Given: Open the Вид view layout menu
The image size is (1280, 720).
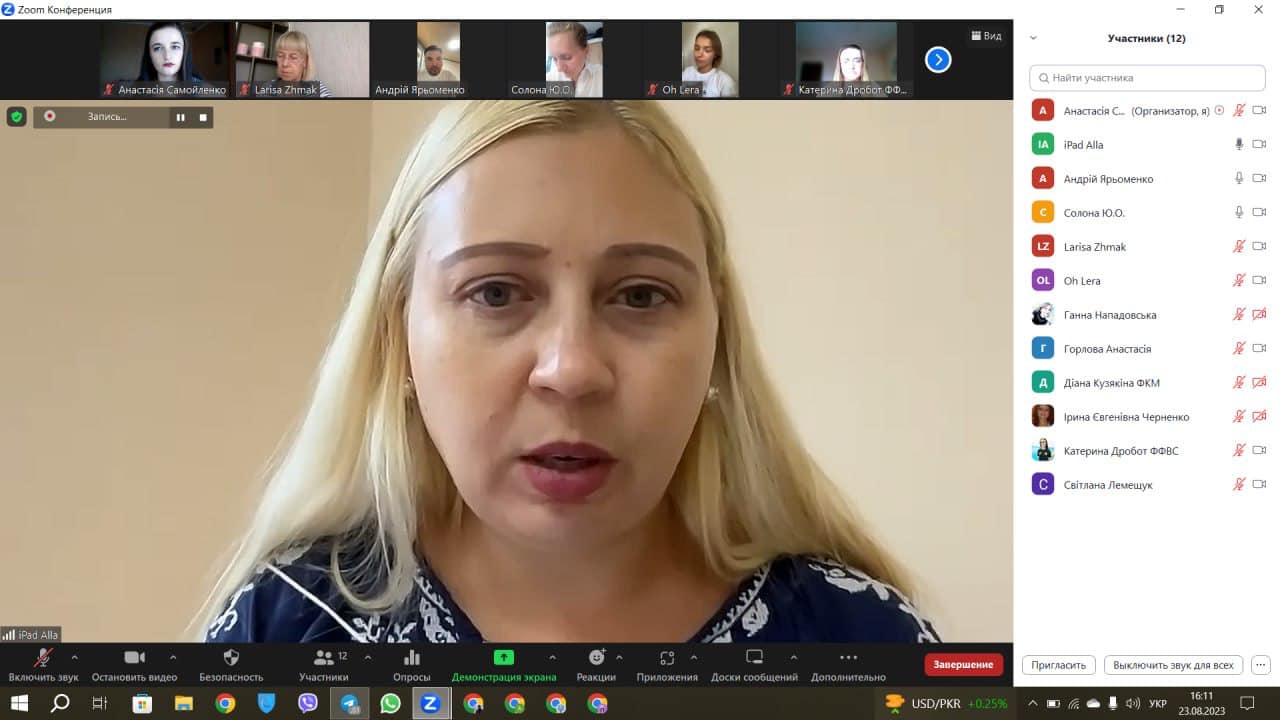Looking at the screenshot, I should [x=985, y=36].
